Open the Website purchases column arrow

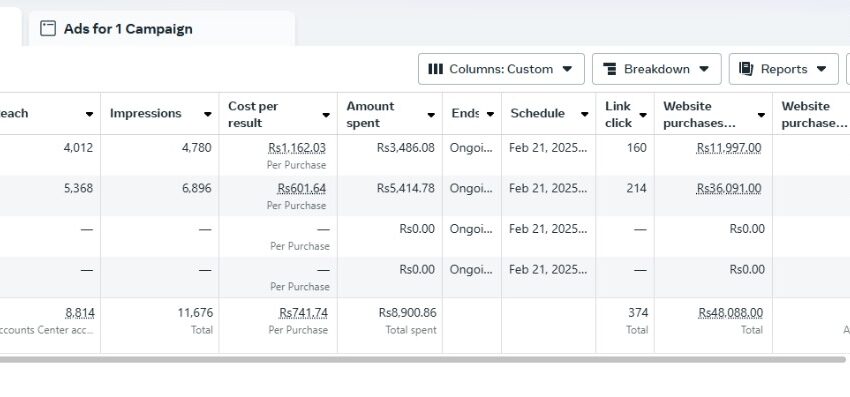point(761,115)
